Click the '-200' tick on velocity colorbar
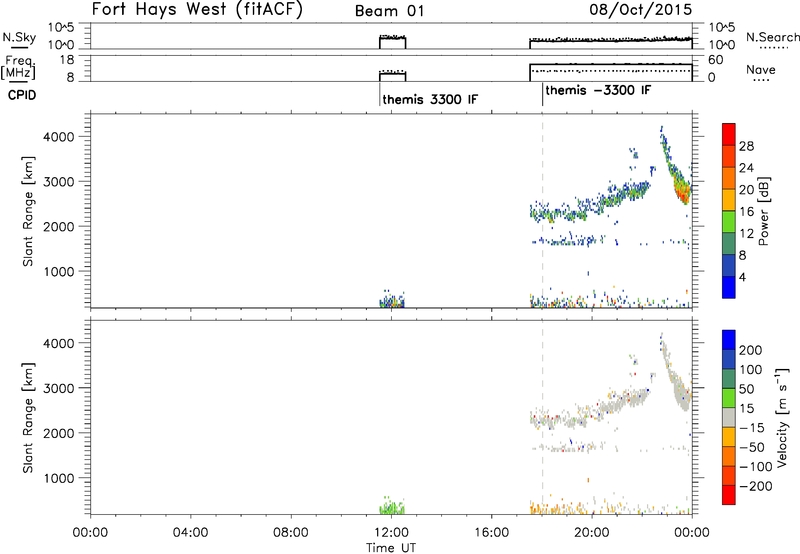This screenshot has height=554, width=800. 756,486
